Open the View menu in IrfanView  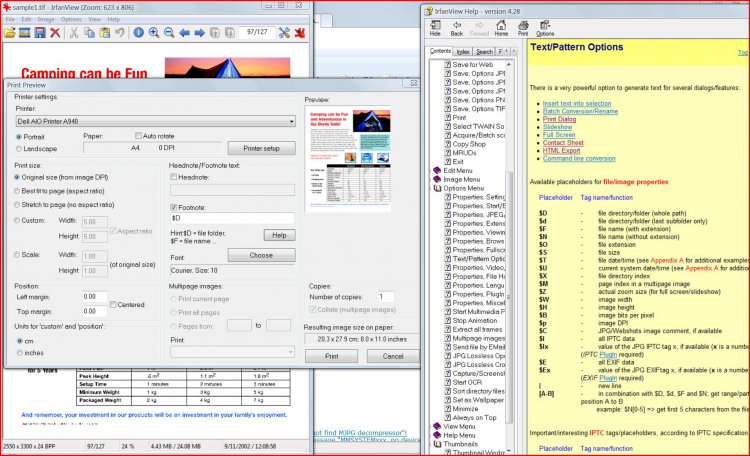tap(94, 20)
